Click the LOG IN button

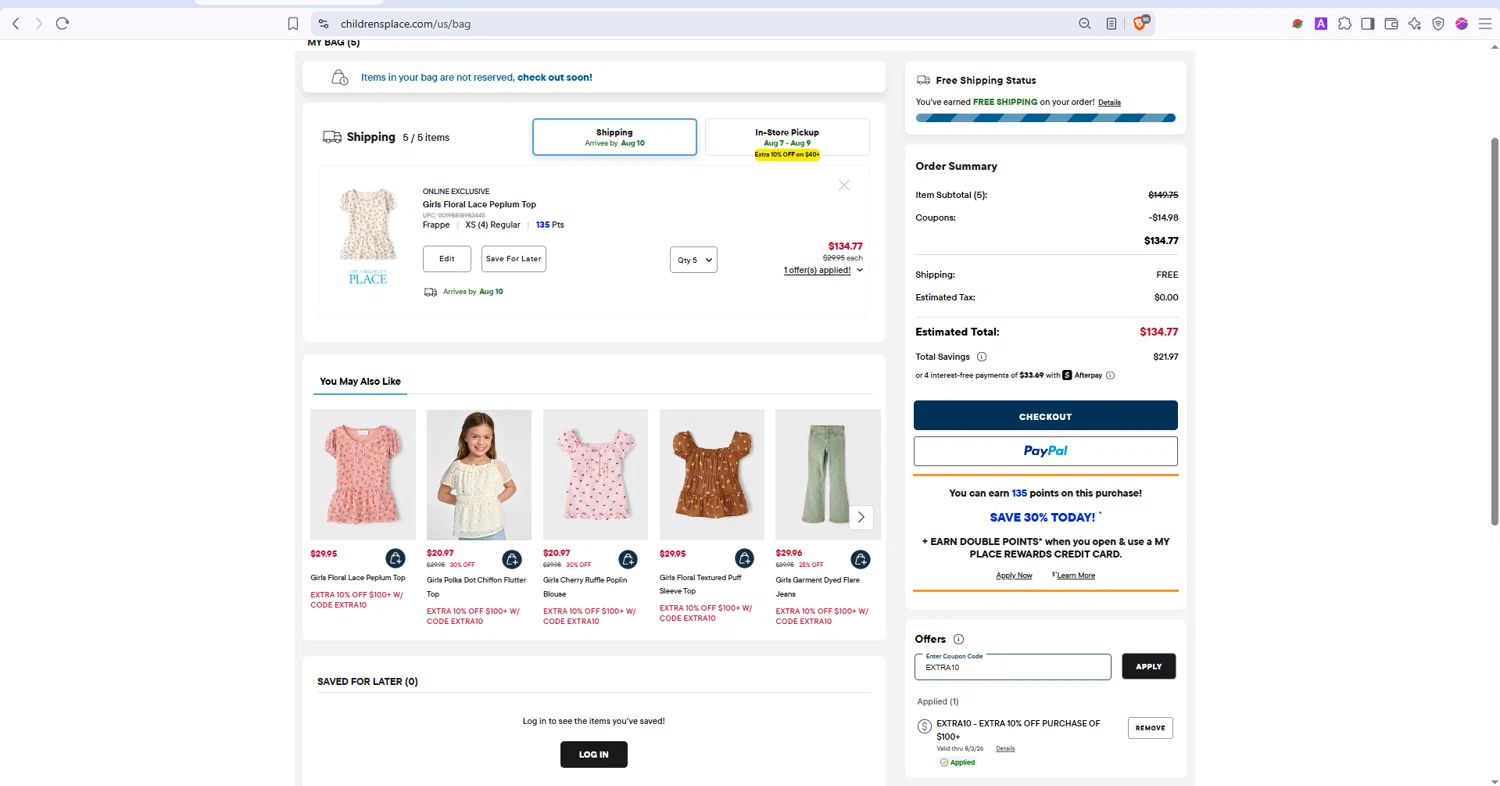pos(594,754)
